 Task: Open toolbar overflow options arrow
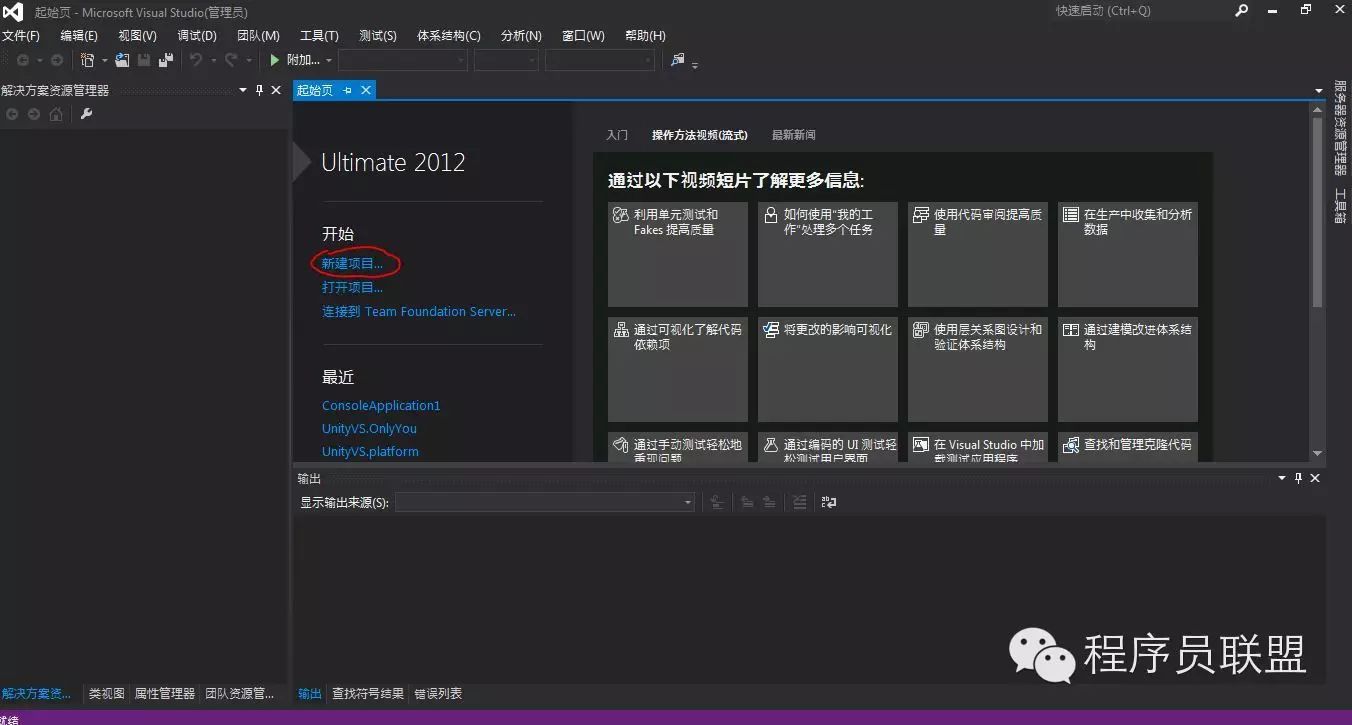click(695, 64)
